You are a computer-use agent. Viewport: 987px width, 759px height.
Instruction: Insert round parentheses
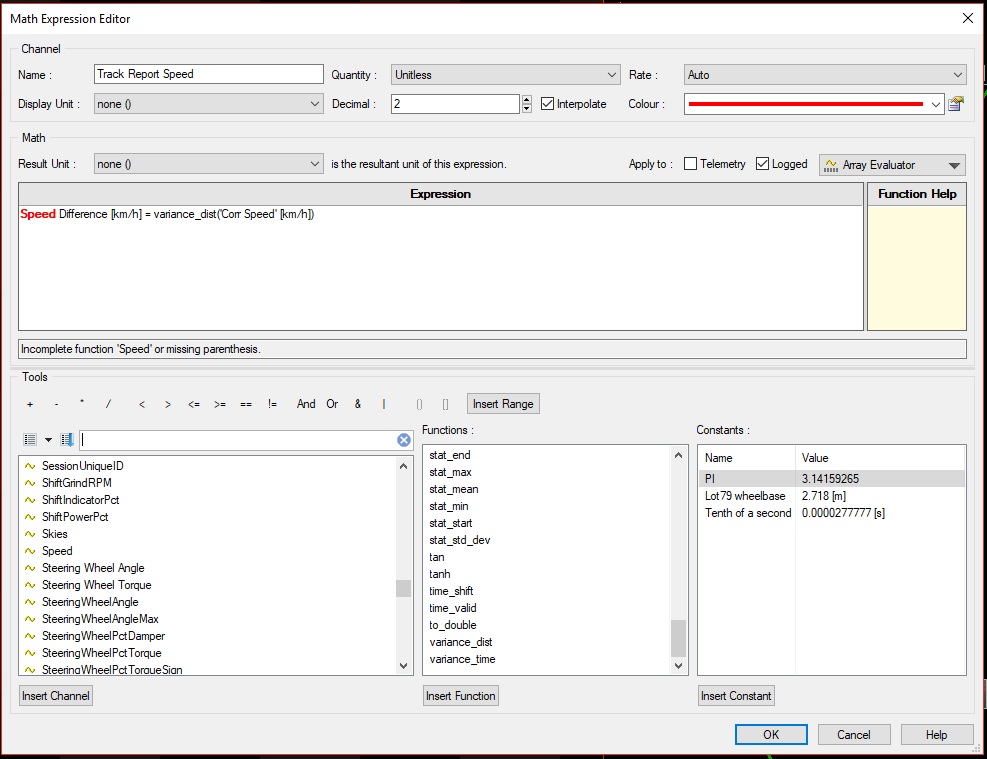(419, 404)
